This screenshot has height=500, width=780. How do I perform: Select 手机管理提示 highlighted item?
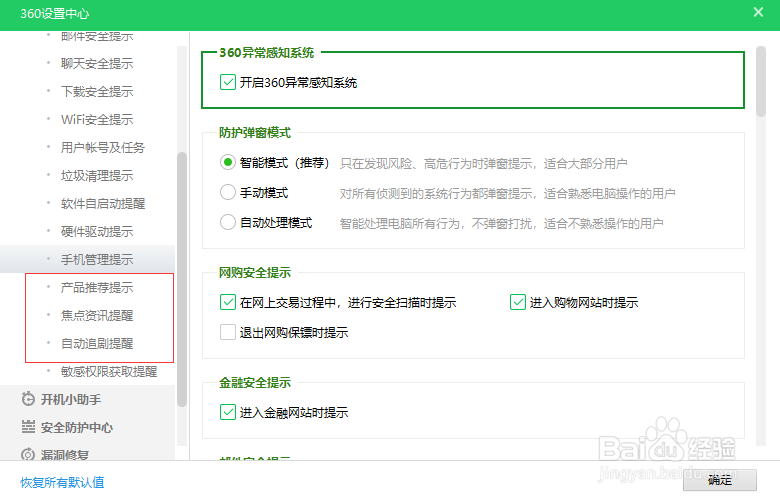tap(88, 259)
